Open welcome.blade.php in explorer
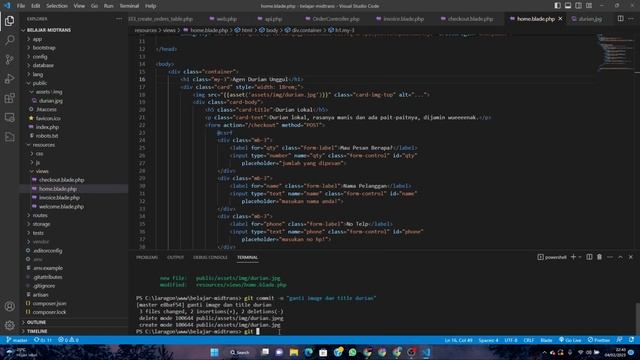 tap(61, 207)
